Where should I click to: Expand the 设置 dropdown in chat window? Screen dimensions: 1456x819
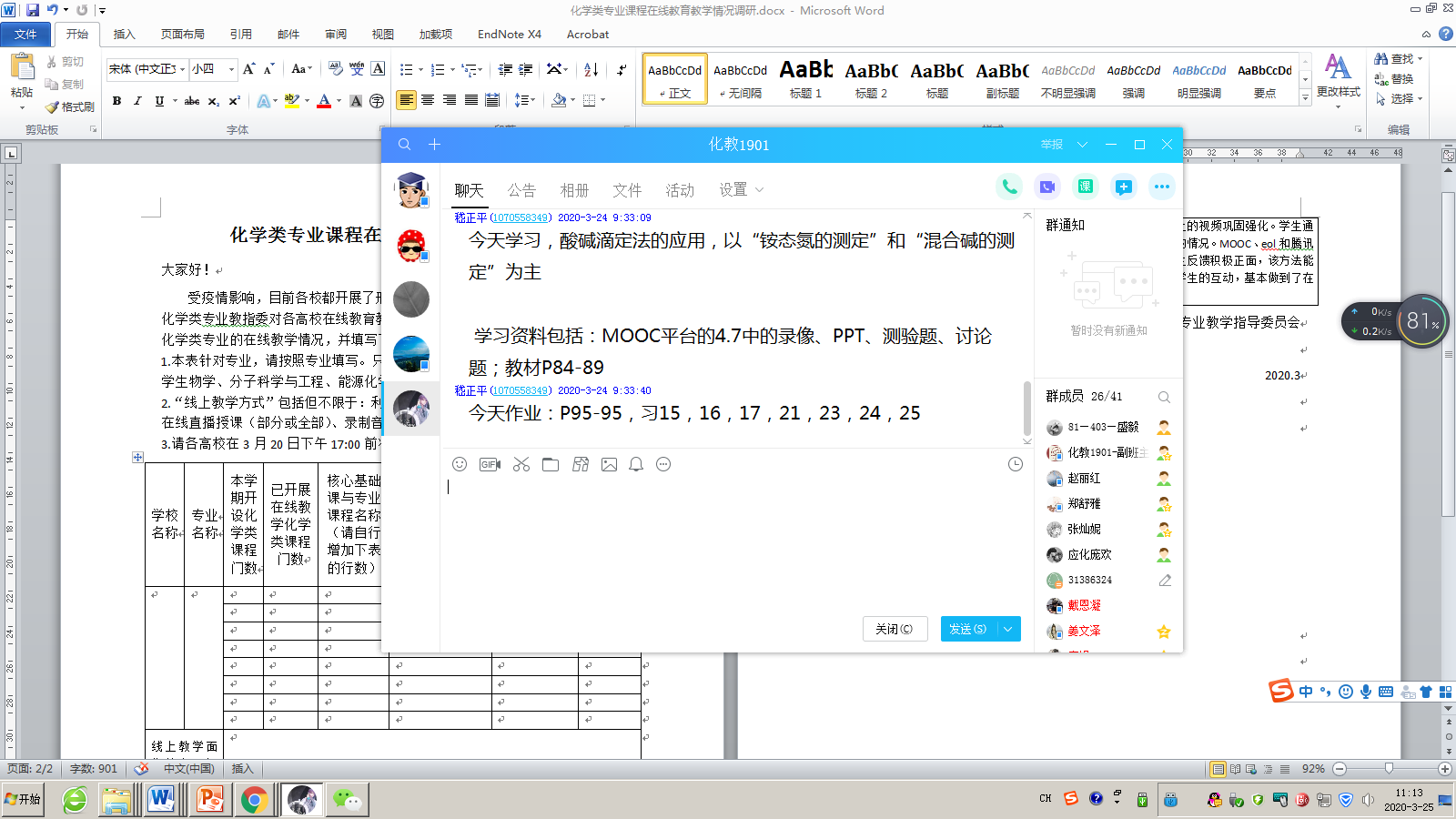tap(741, 189)
